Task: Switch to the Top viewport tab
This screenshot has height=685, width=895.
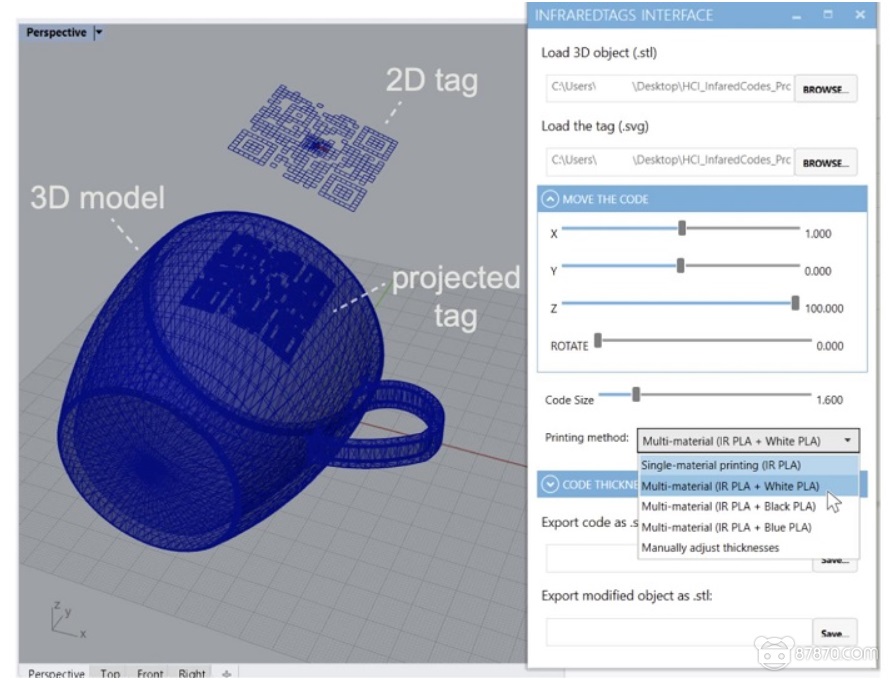Action: pos(110,675)
